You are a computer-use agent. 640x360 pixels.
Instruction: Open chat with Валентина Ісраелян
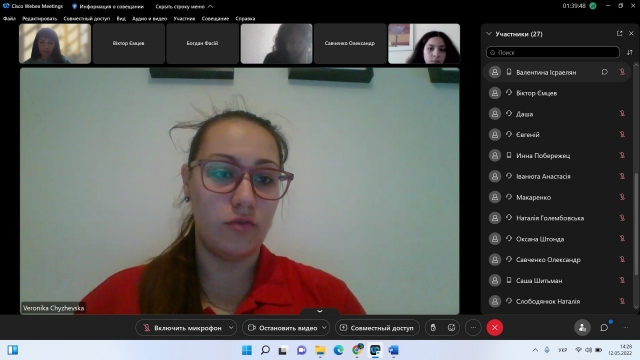[604, 72]
